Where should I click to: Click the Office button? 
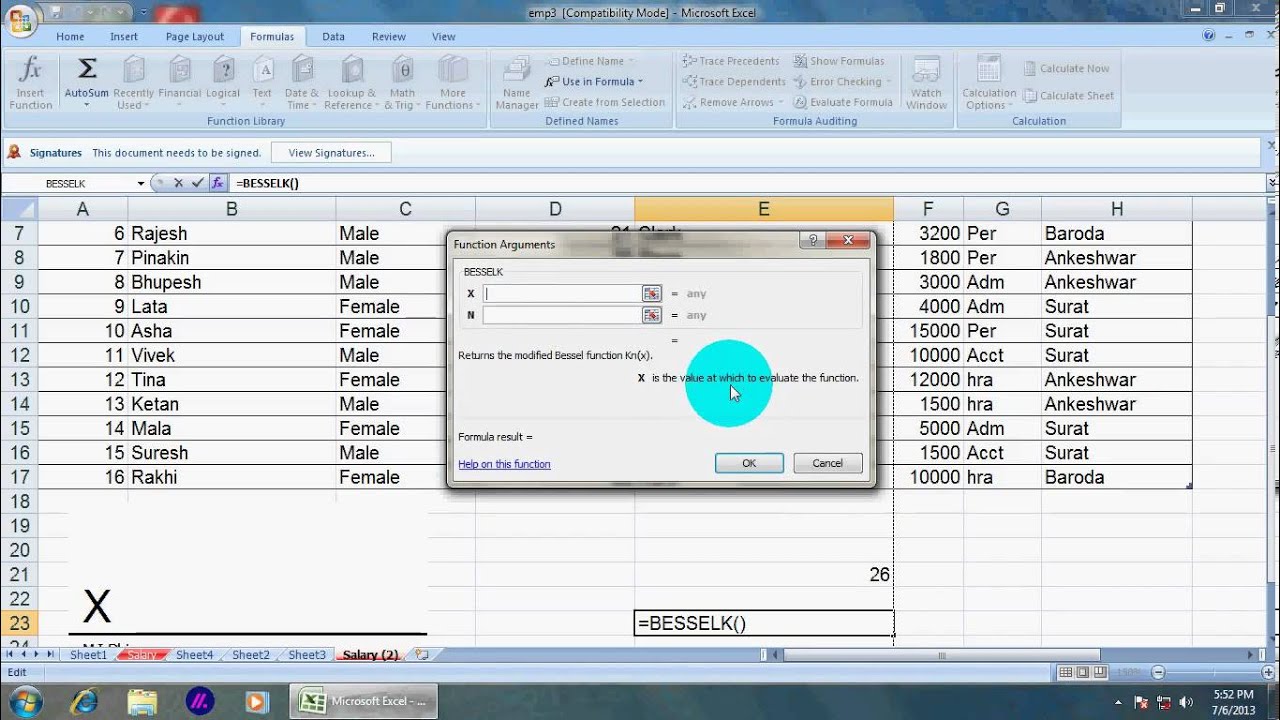pos(21,19)
